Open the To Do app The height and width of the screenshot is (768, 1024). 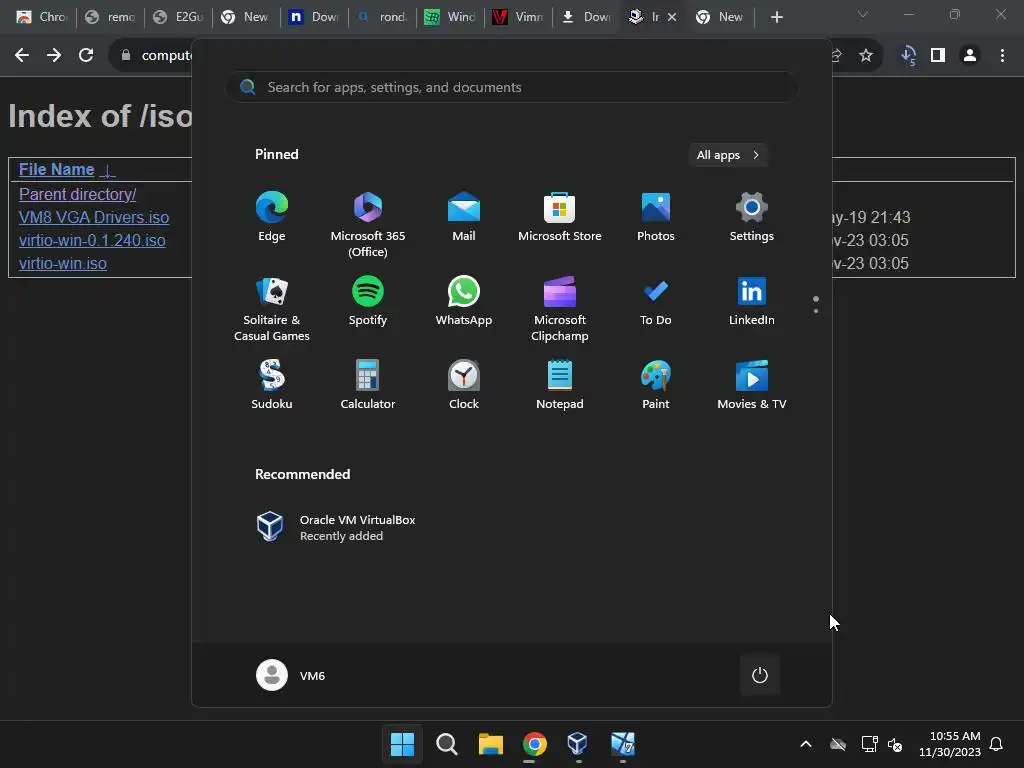(656, 301)
